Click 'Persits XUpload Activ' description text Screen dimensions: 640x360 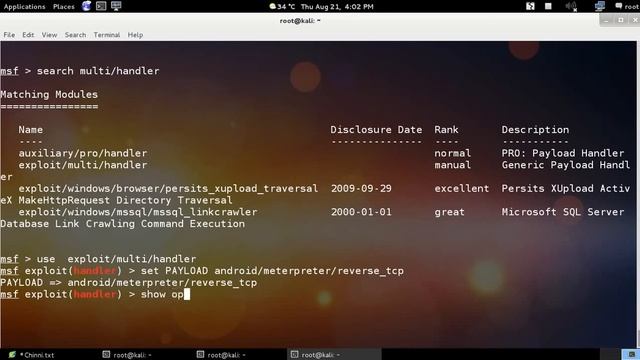566,189
